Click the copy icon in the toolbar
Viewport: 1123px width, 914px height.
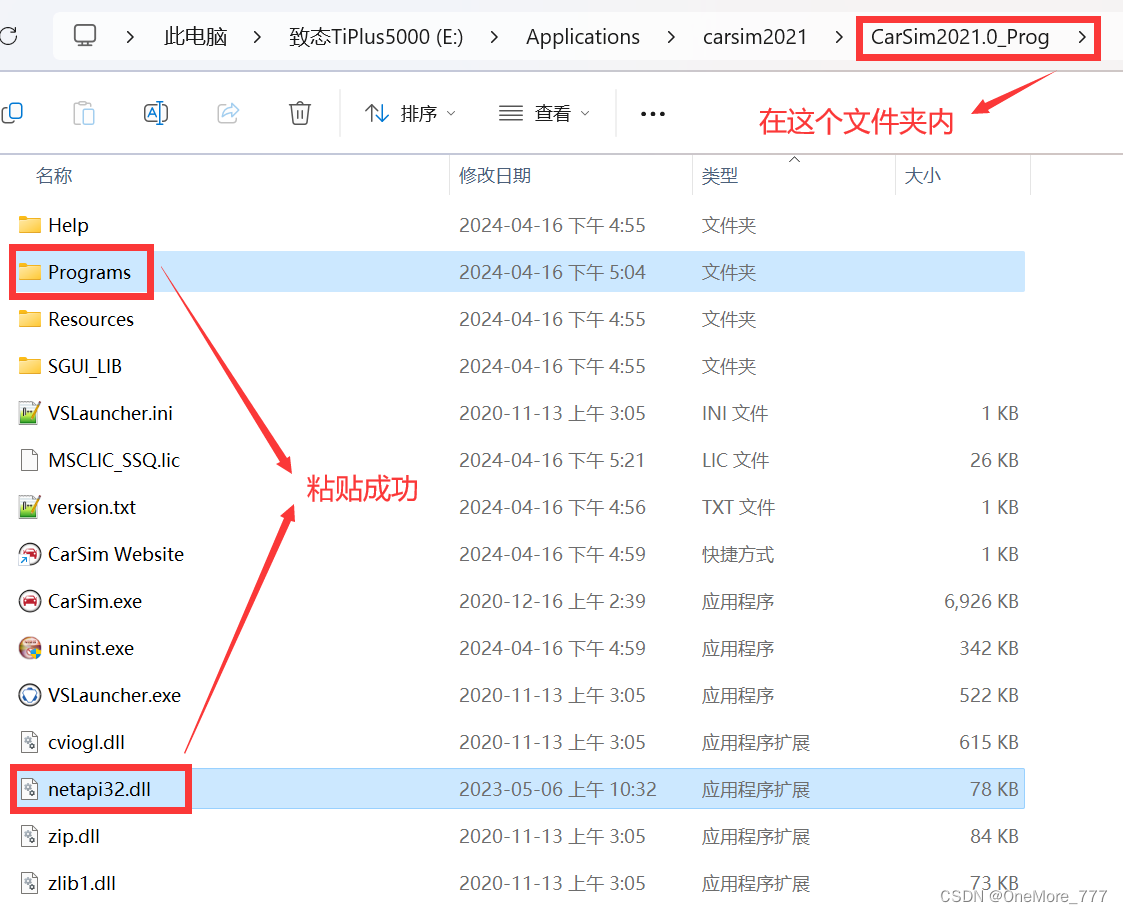(x=12, y=113)
